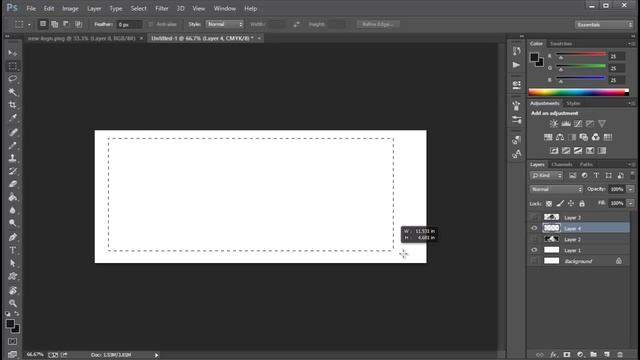640x360 pixels.
Task: Select the Zoom tool in toolbar
Action: tap(13, 303)
